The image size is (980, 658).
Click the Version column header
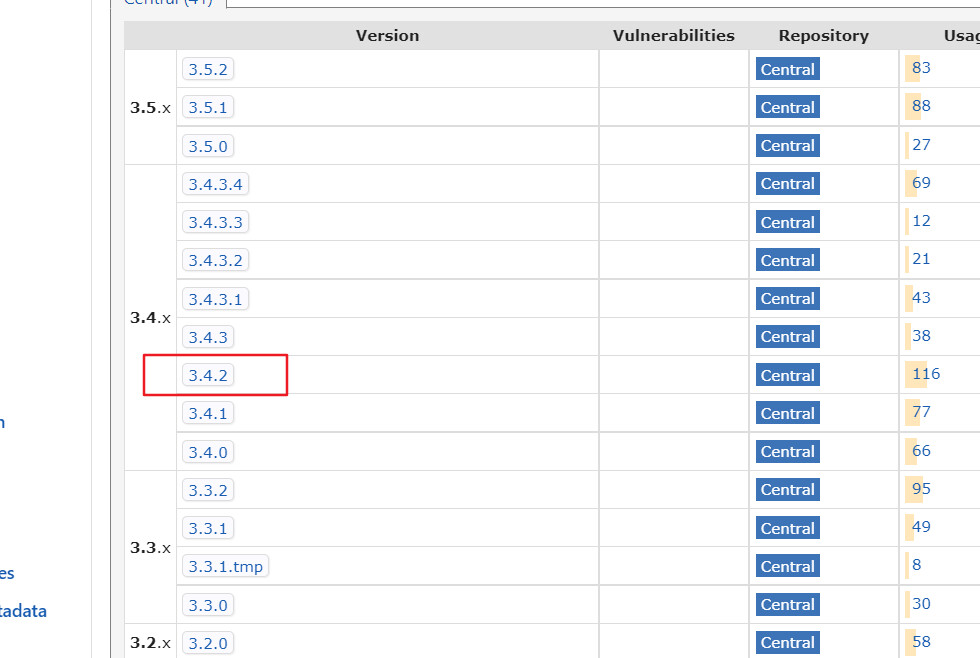point(388,36)
